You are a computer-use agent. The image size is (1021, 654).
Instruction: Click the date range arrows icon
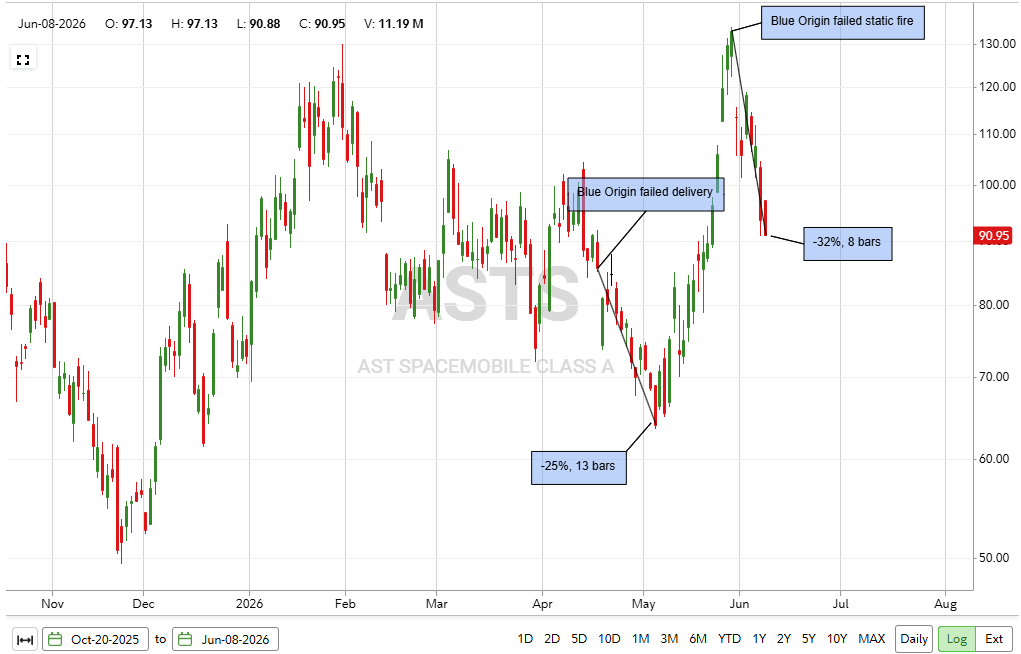(25, 639)
